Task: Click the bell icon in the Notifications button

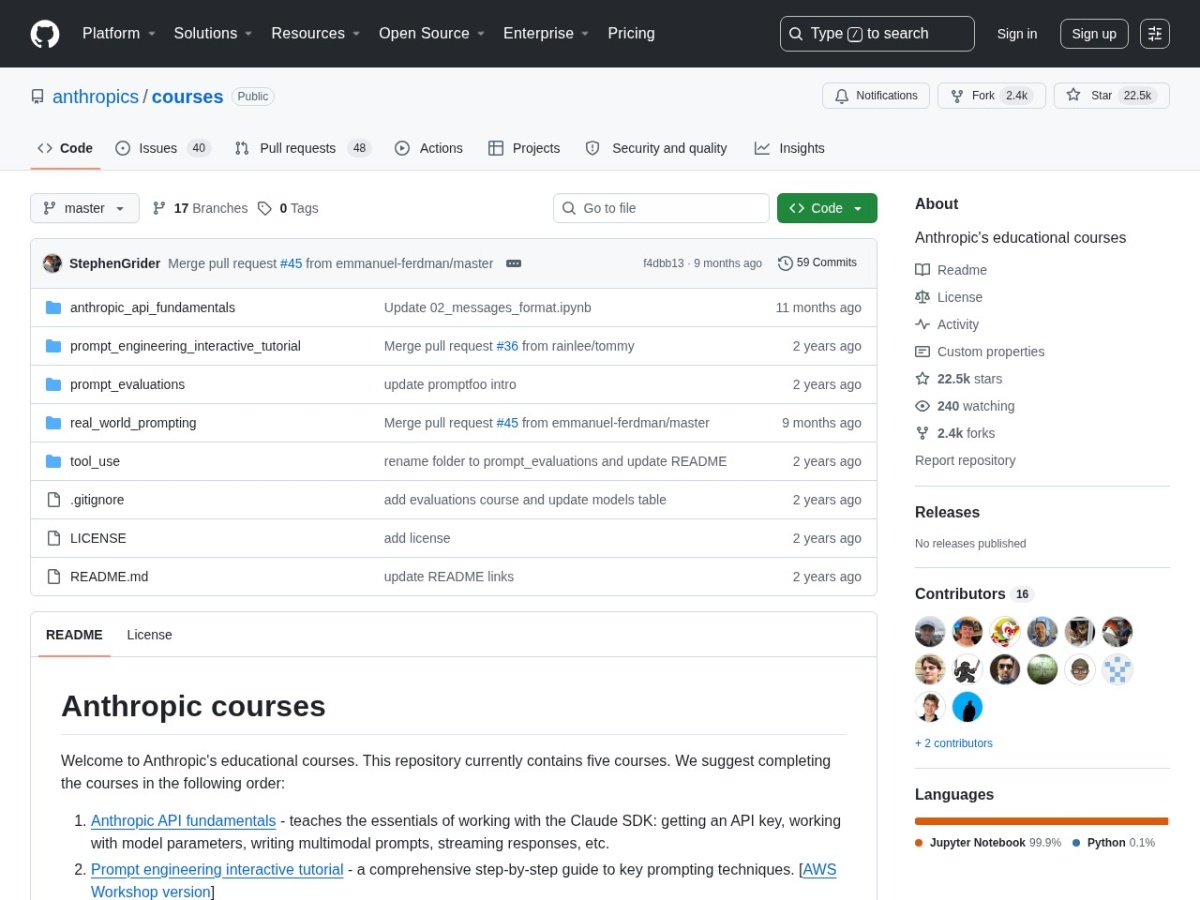Action: [x=842, y=96]
